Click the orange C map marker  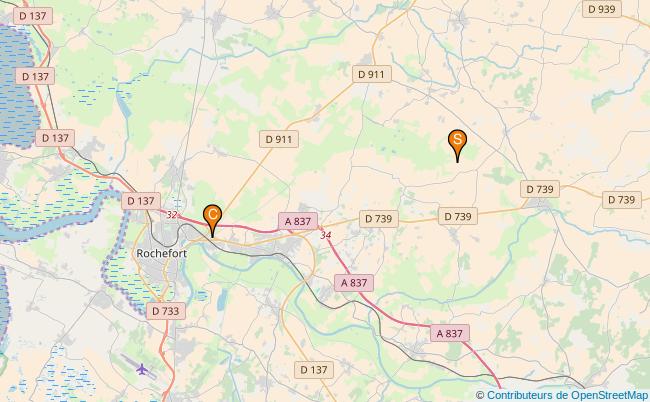pos(212,220)
